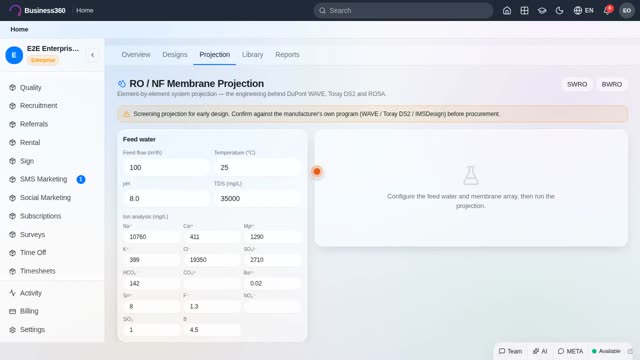Edit the Sr field 8
The width and height of the screenshot is (640, 360).
click(151, 306)
